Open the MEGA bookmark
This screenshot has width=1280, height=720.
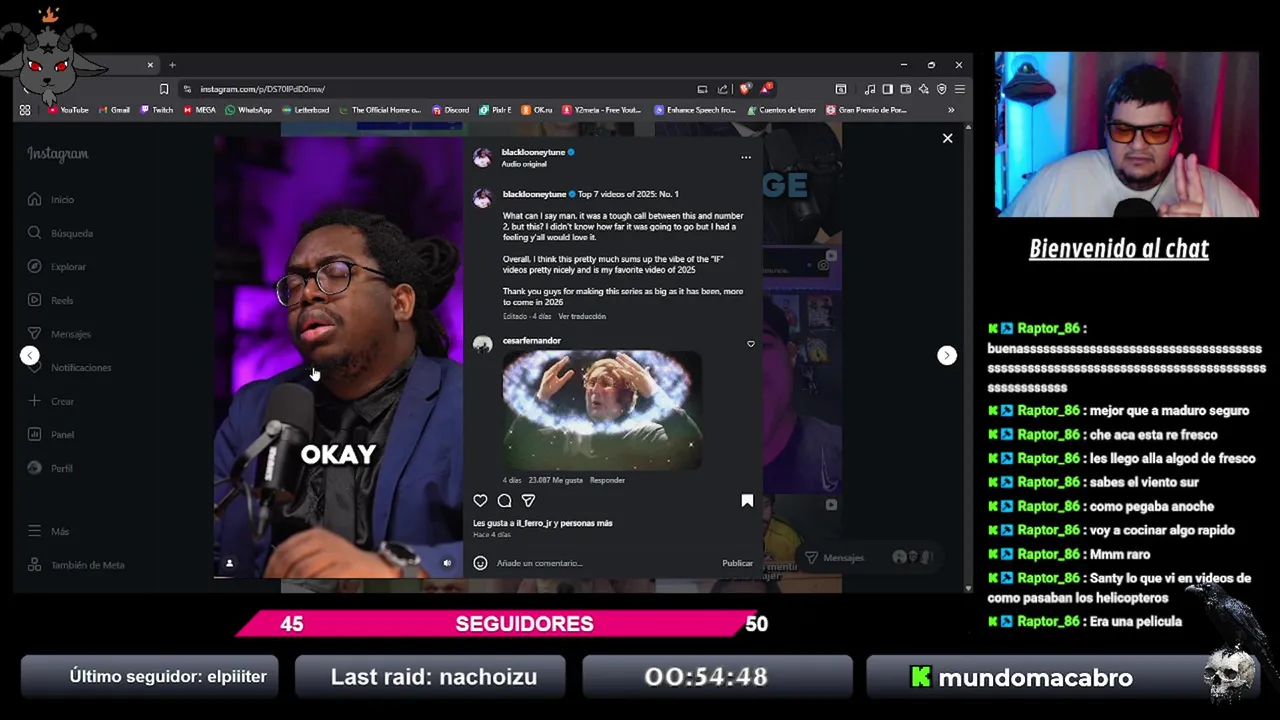[x=200, y=110]
